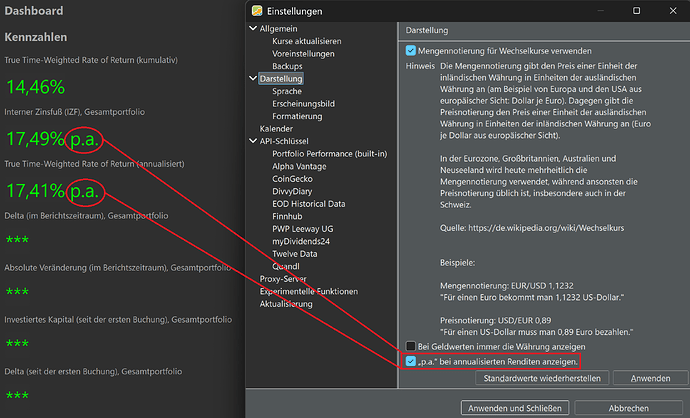
Task: Open the Kalender settings entry
Action: pos(276,129)
